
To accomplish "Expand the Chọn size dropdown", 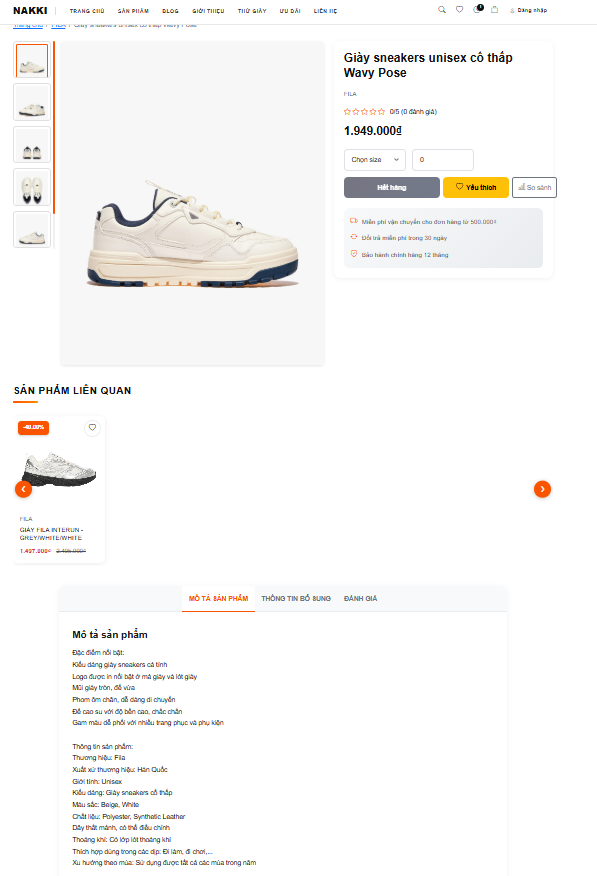I will point(375,160).
